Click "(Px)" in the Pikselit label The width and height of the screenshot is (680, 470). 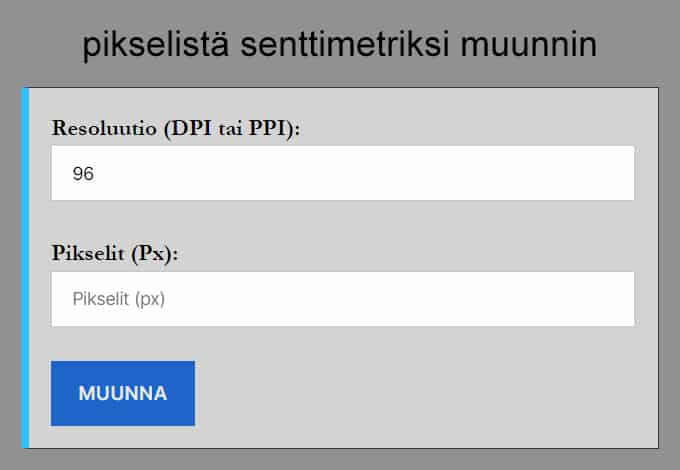click(x=155, y=254)
